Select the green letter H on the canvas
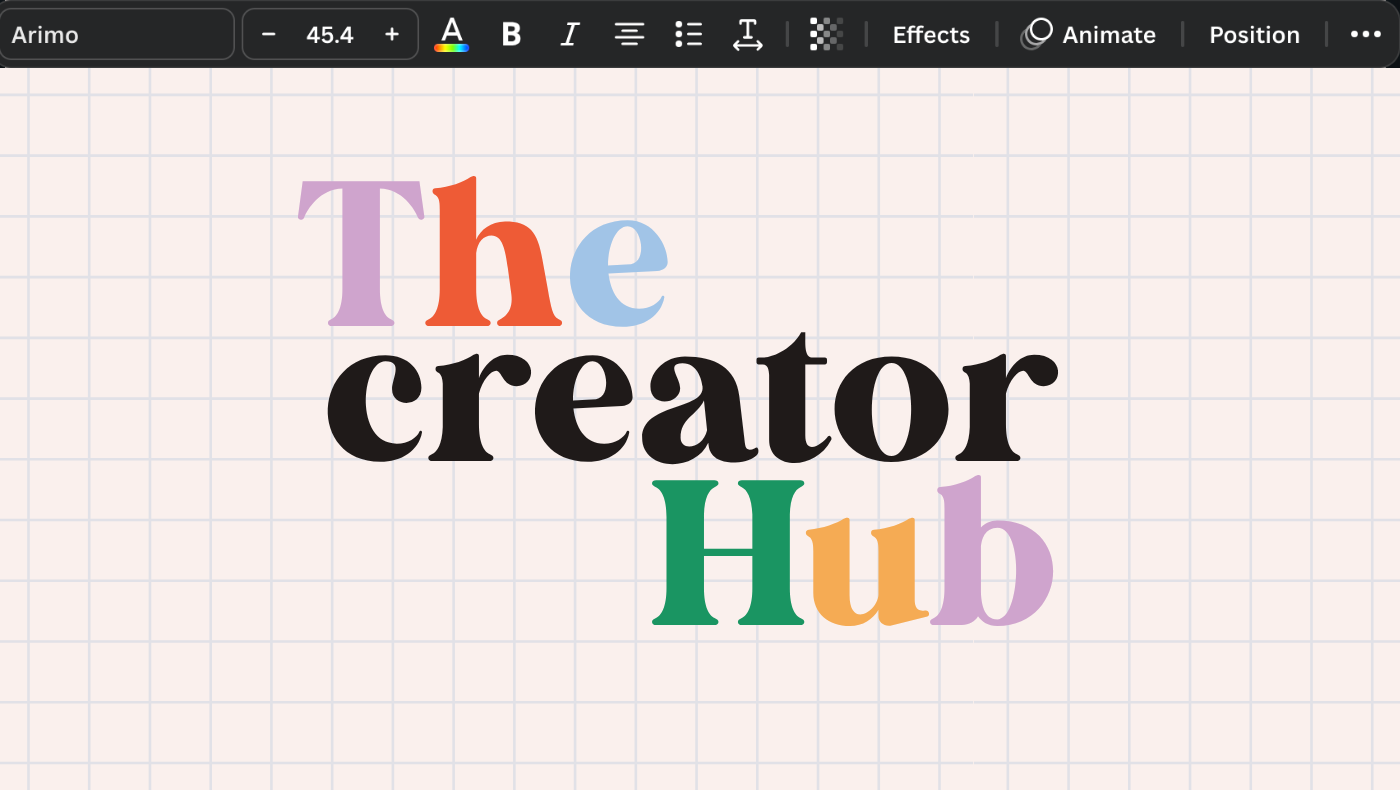 (728, 552)
